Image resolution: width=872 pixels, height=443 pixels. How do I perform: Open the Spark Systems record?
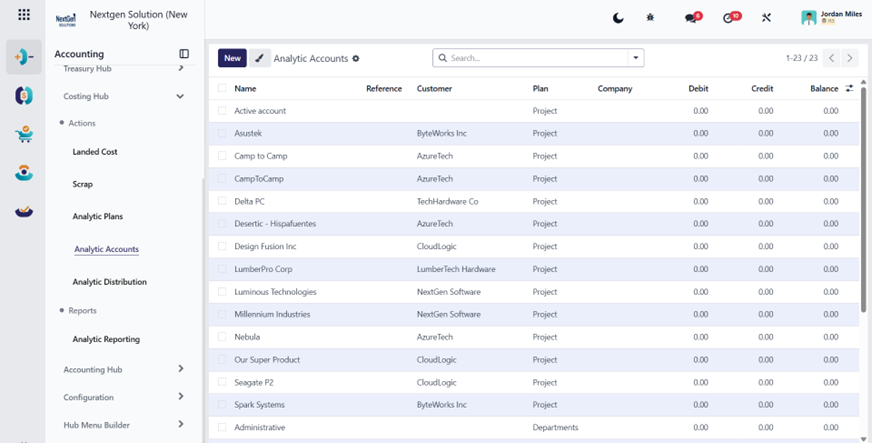(259, 405)
